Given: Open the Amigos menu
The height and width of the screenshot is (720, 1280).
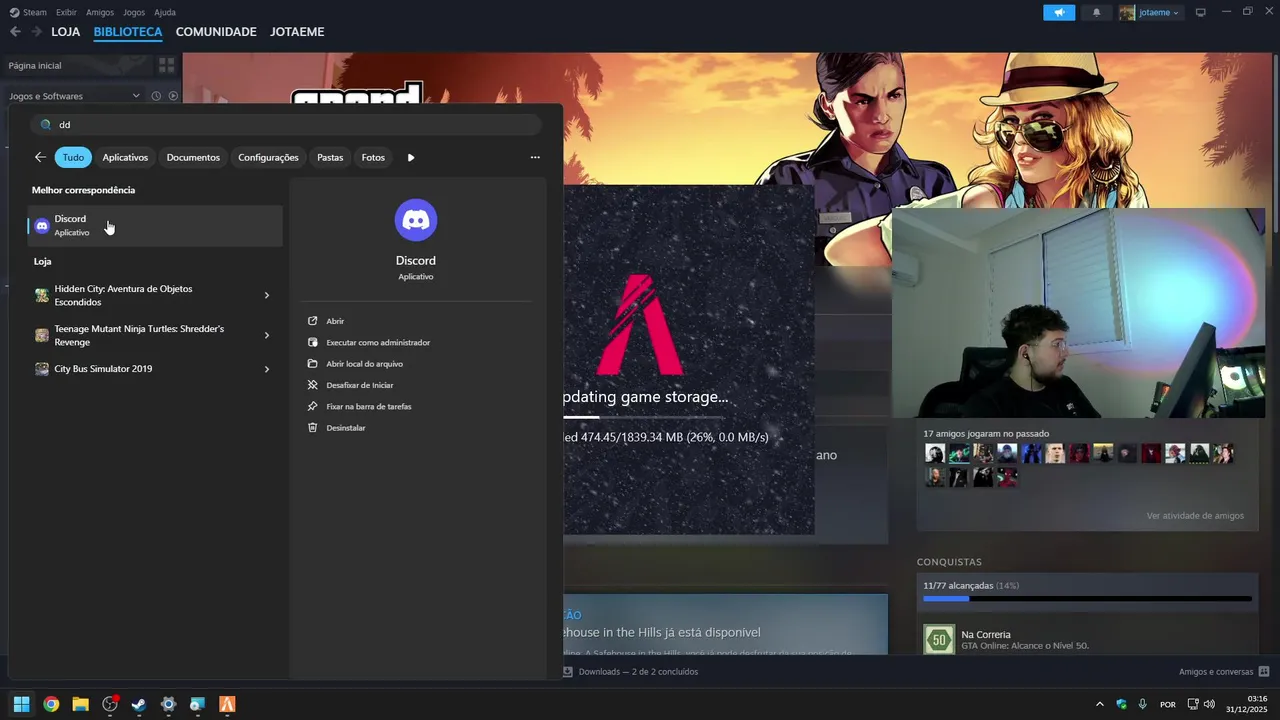Looking at the screenshot, I should coord(100,12).
